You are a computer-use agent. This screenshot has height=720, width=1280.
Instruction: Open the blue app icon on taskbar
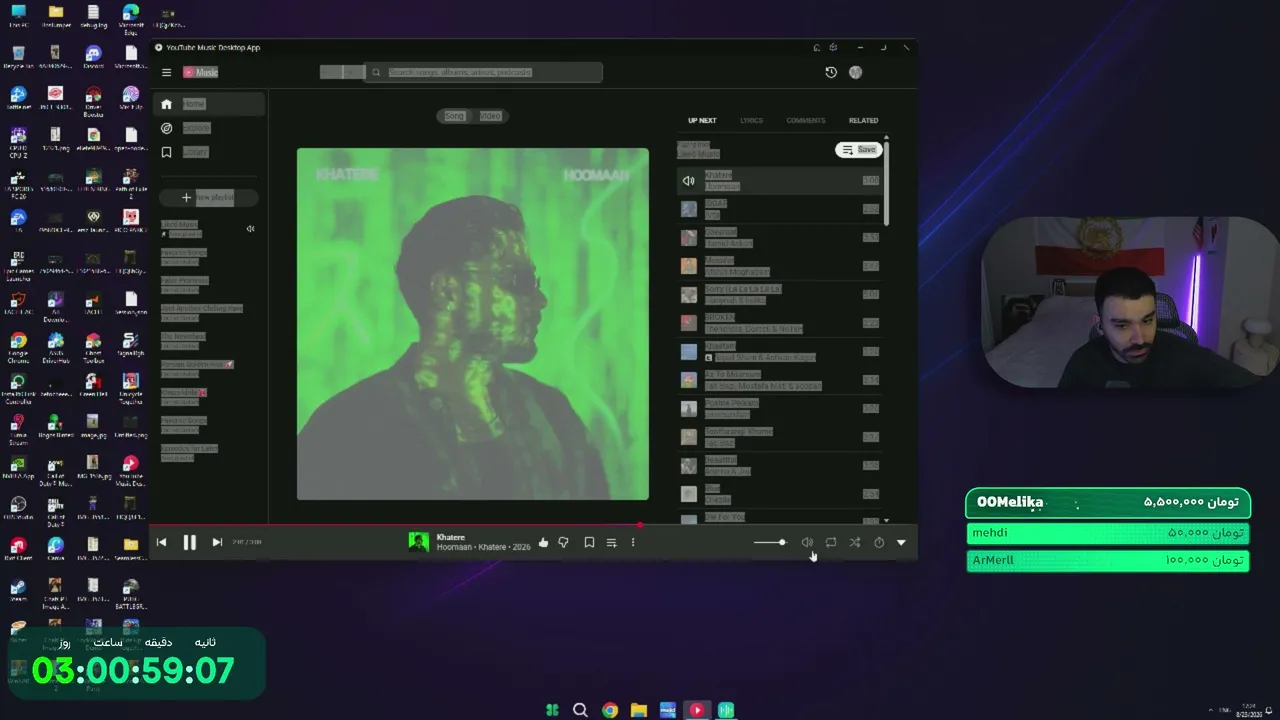668,710
